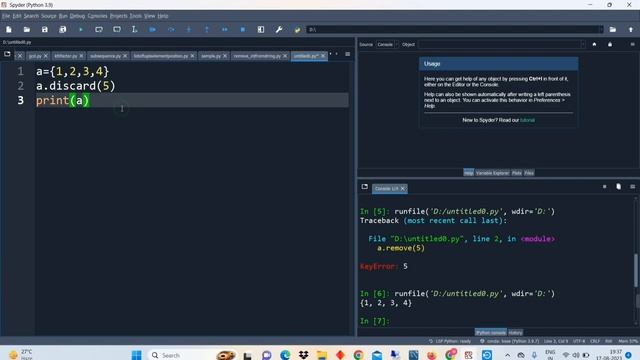The width and height of the screenshot is (640, 360).
Task: Save the current file
Action: pos(44,29)
